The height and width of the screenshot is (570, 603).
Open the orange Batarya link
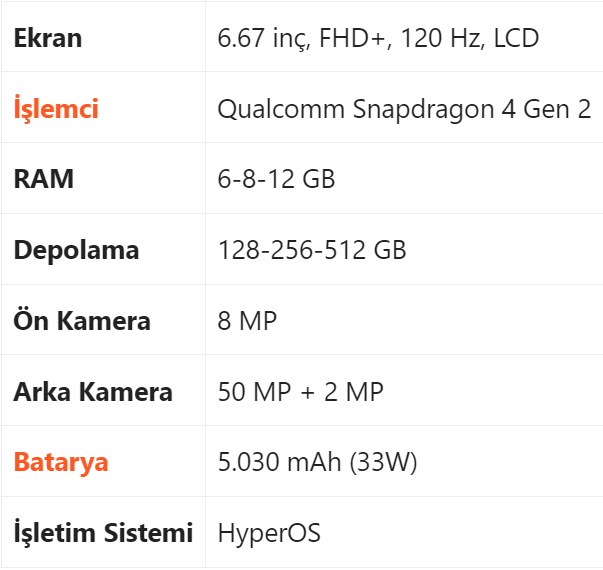pyautogui.click(x=61, y=462)
